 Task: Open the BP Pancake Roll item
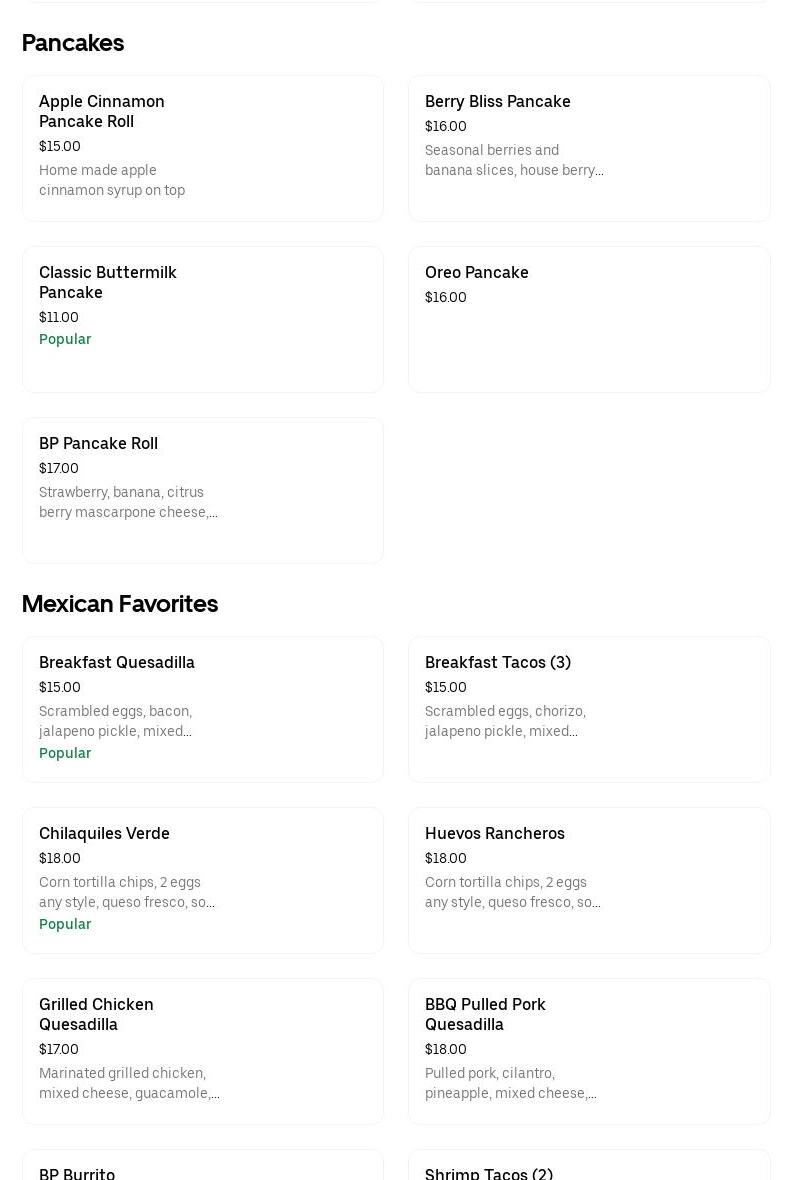coord(202,490)
